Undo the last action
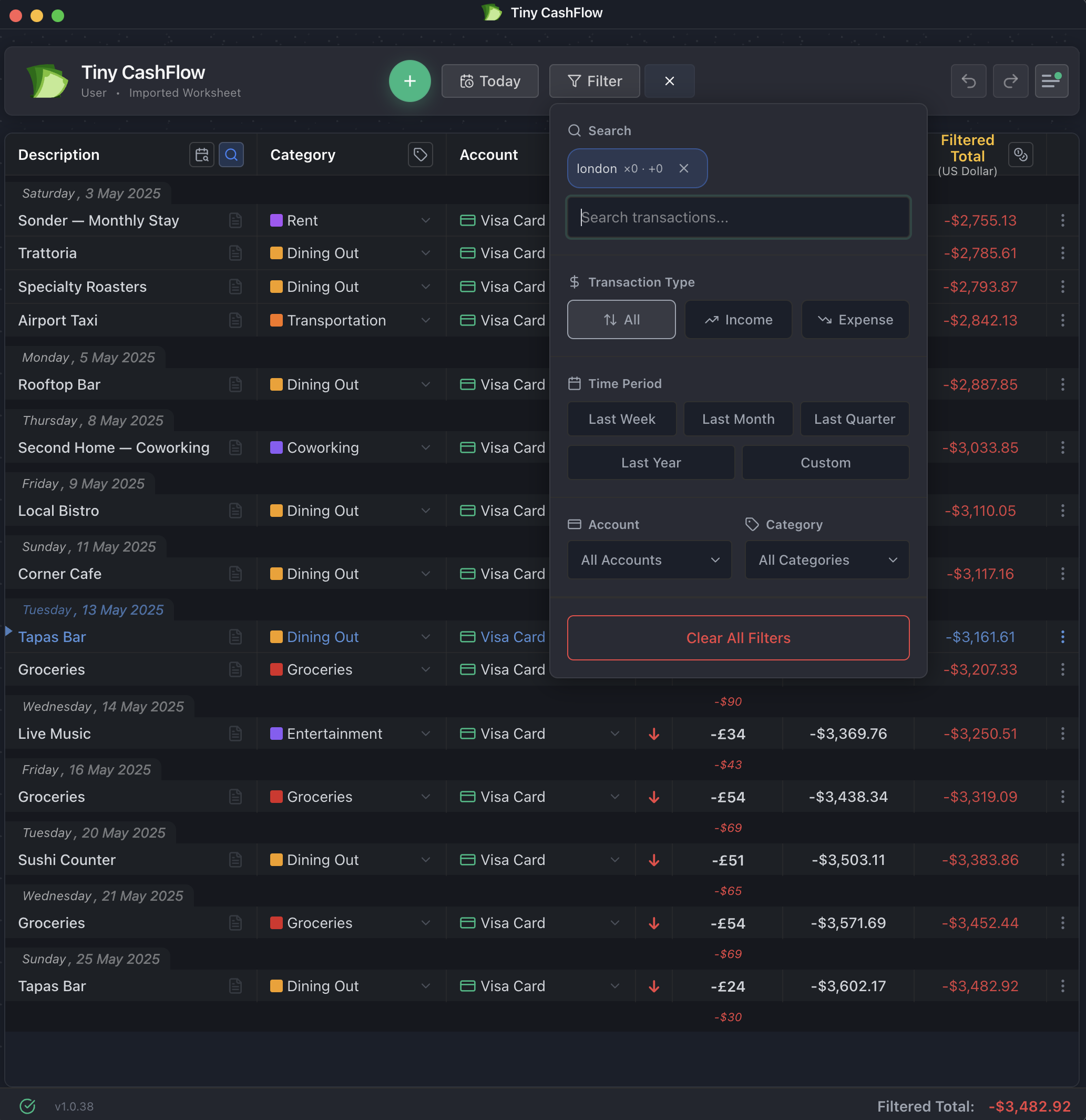The width and height of the screenshot is (1086, 1120). [968, 81]
